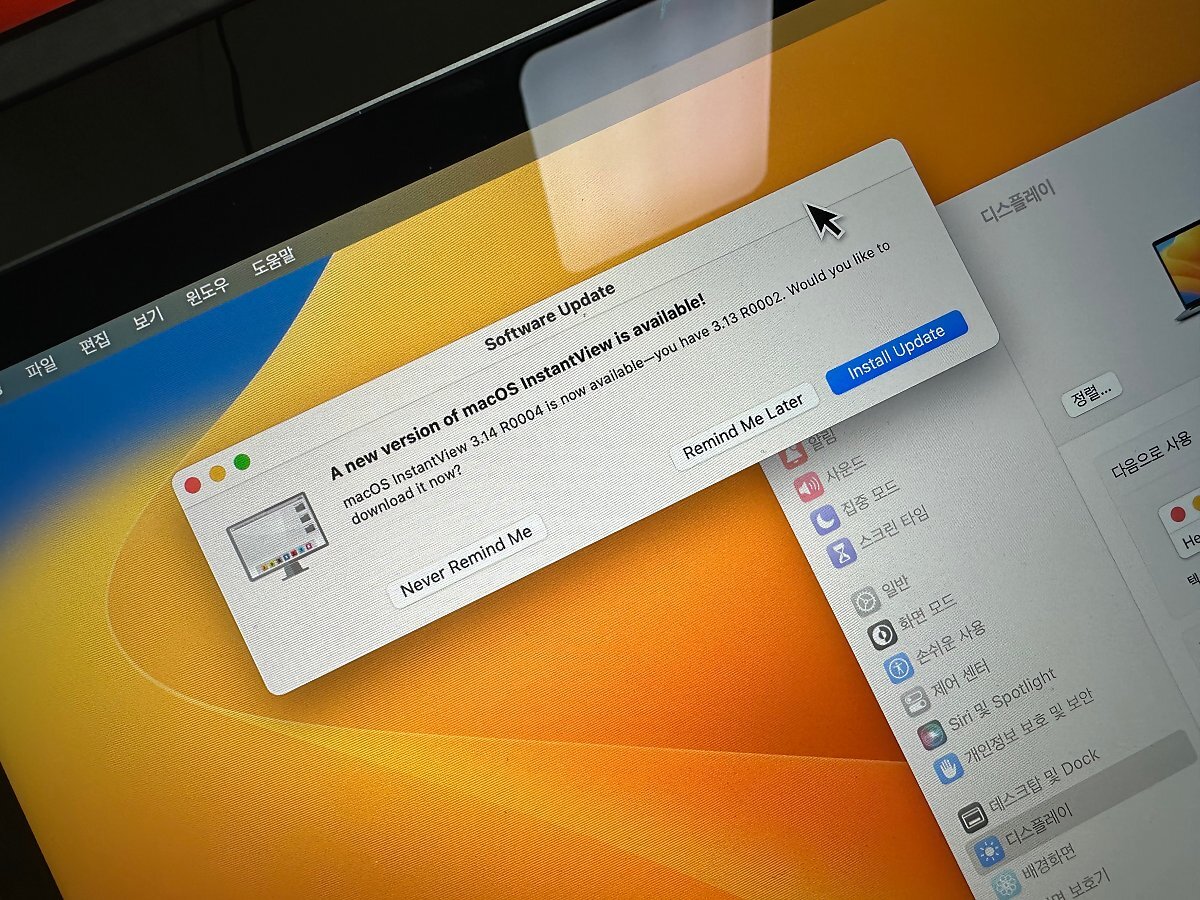1200x900 pixels.
Task: Open 제어 센터 toggles icon in sidebar
Action: coord(914,700)
